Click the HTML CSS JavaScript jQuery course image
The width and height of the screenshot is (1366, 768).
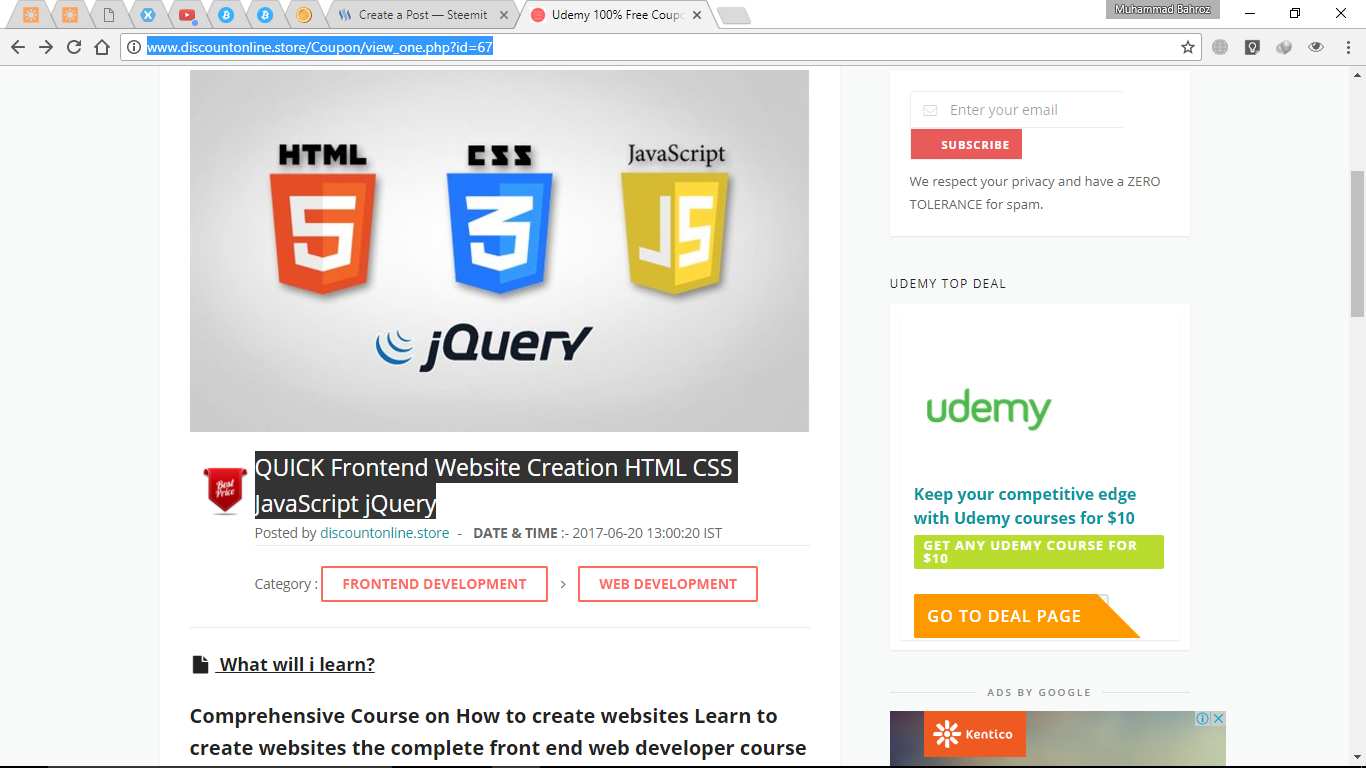pyautogui.click(x=499, y=250)
